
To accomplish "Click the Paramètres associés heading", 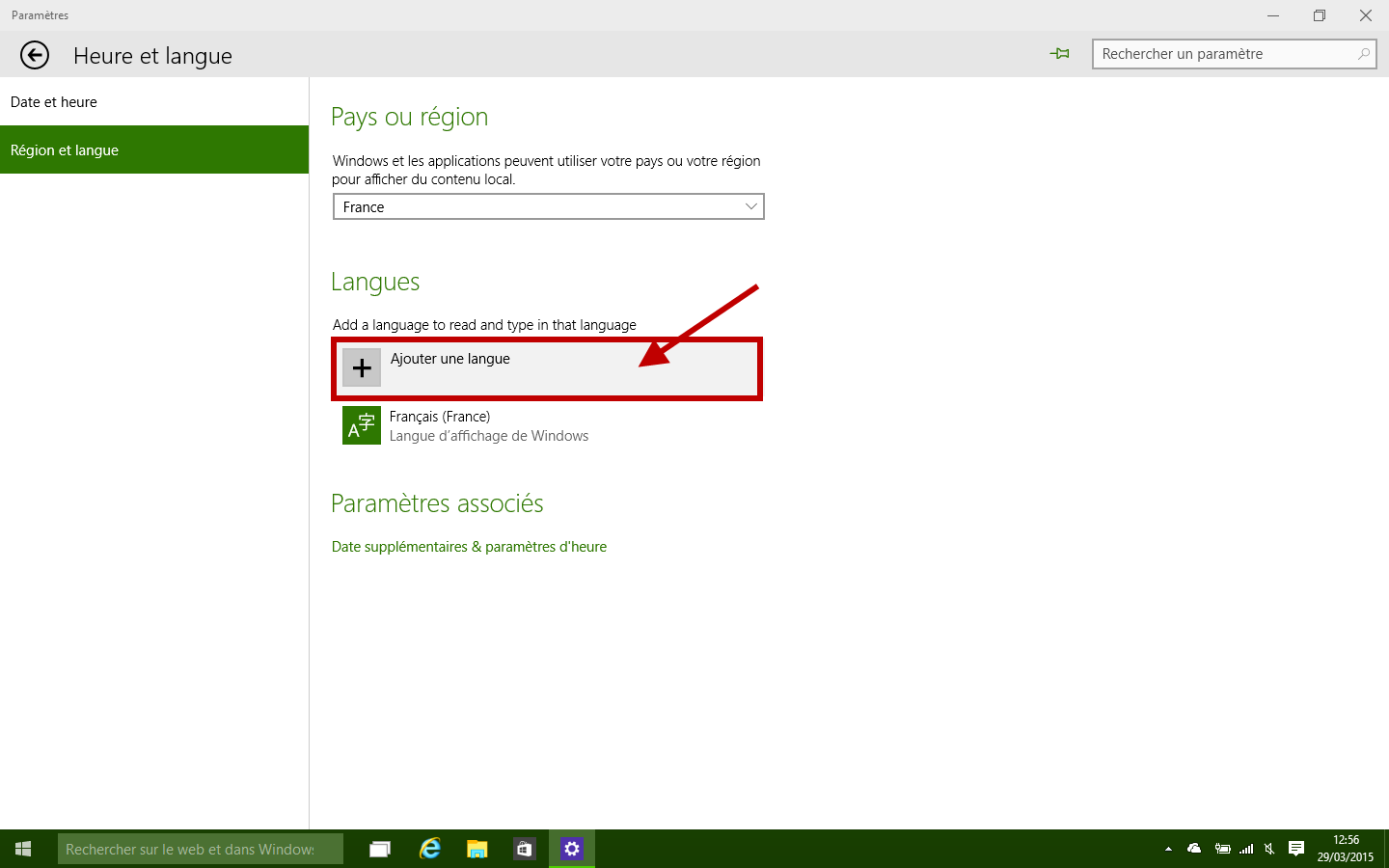I will point(437,503).
